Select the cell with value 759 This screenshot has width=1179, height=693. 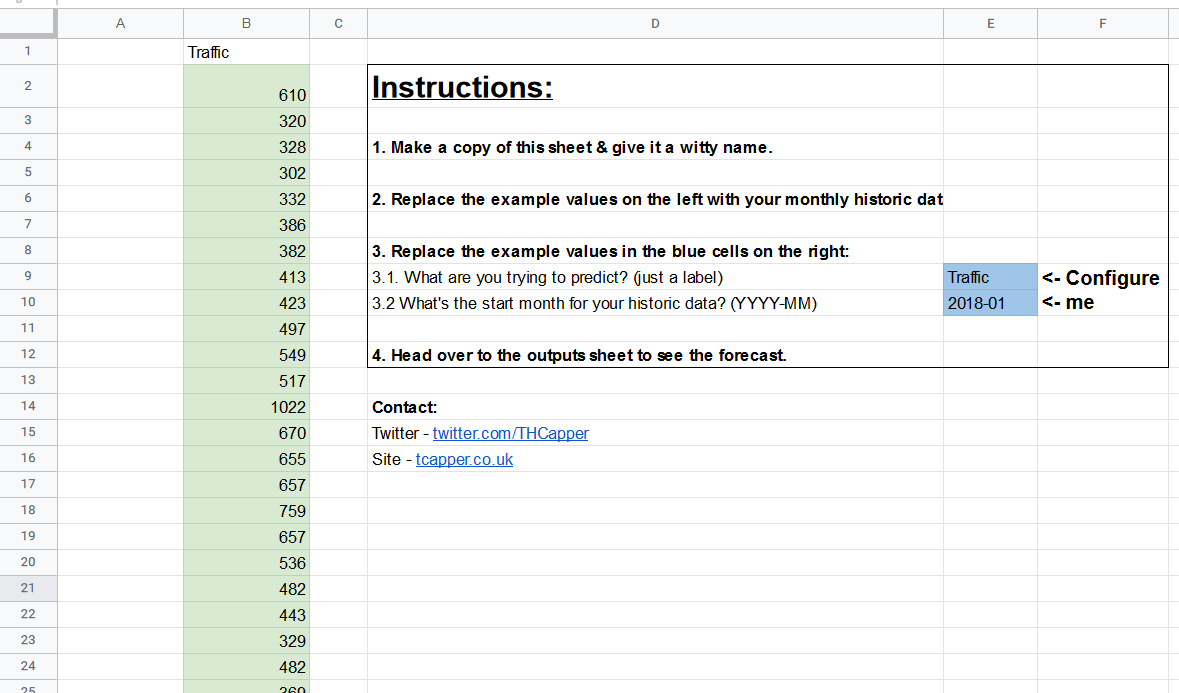tap(246, 511)
